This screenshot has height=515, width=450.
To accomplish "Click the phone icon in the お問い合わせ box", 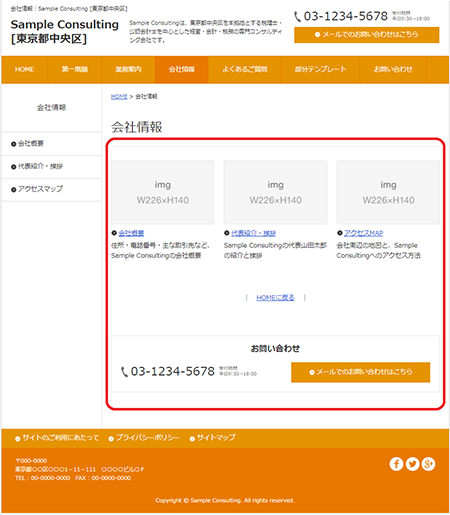I will [124, 372].
